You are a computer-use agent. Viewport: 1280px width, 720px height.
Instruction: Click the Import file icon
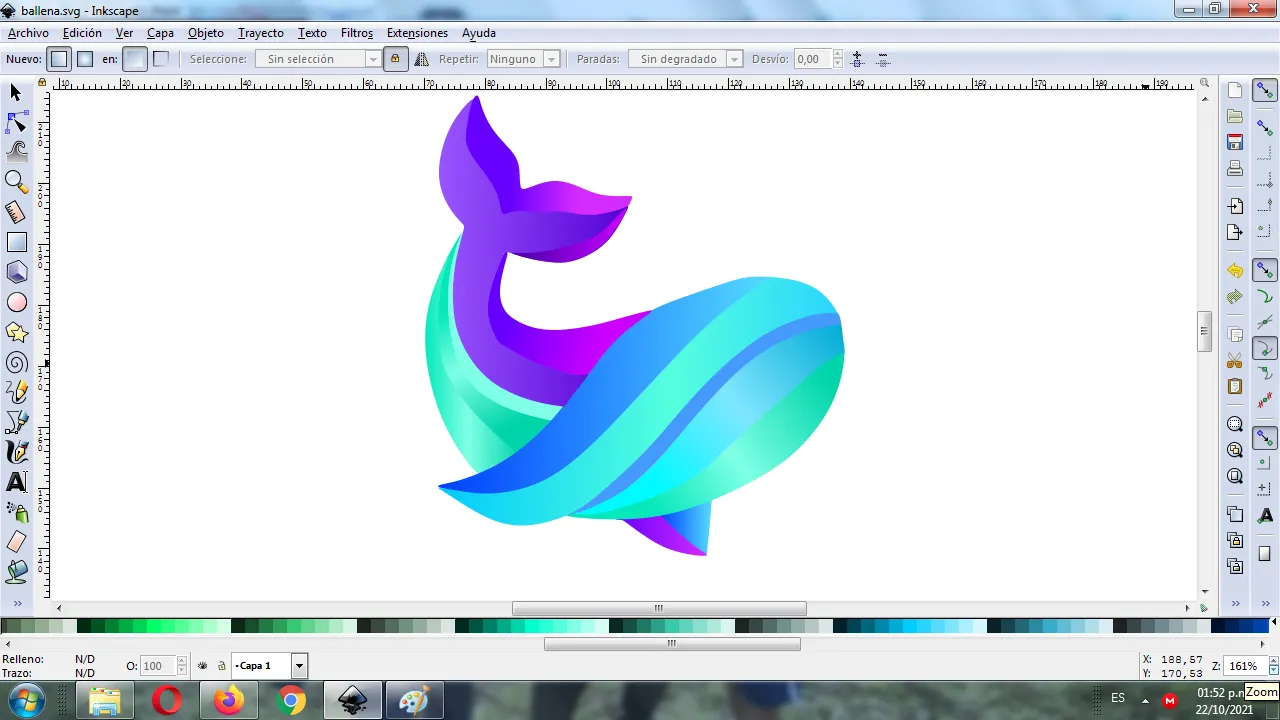tap(1235, 206)
